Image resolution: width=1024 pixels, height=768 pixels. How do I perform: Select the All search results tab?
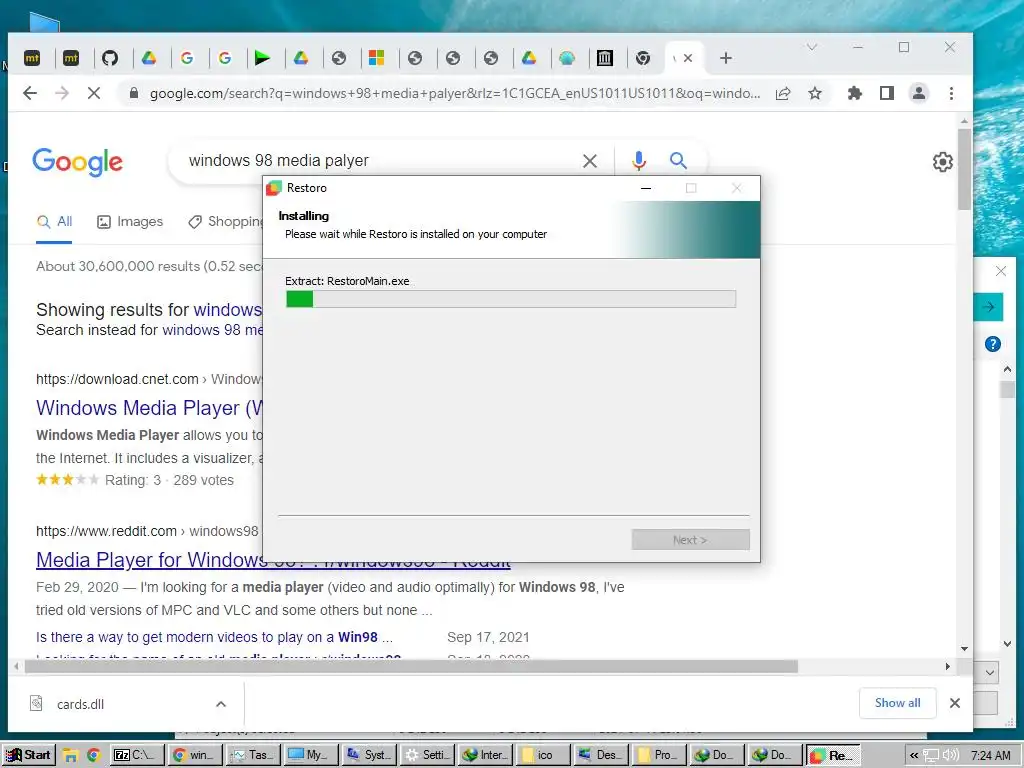[54, 222]
